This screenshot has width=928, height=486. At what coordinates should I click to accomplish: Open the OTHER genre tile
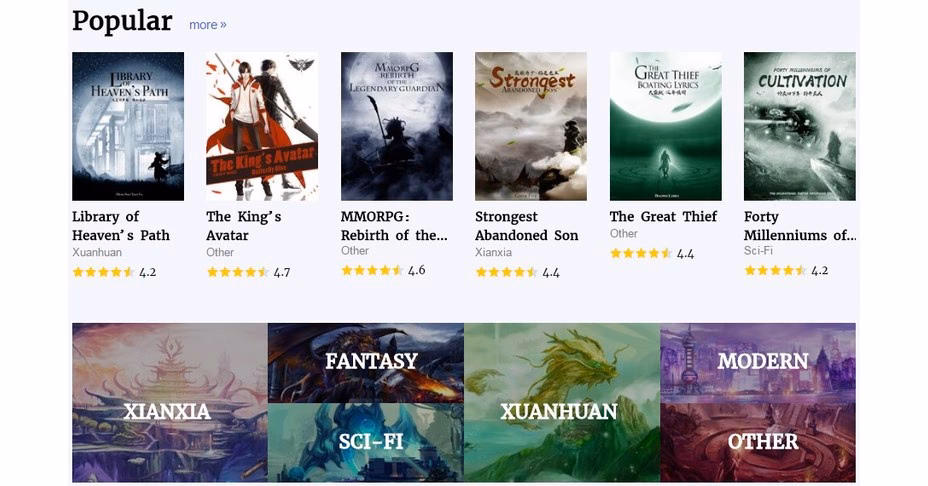[758, 442]
